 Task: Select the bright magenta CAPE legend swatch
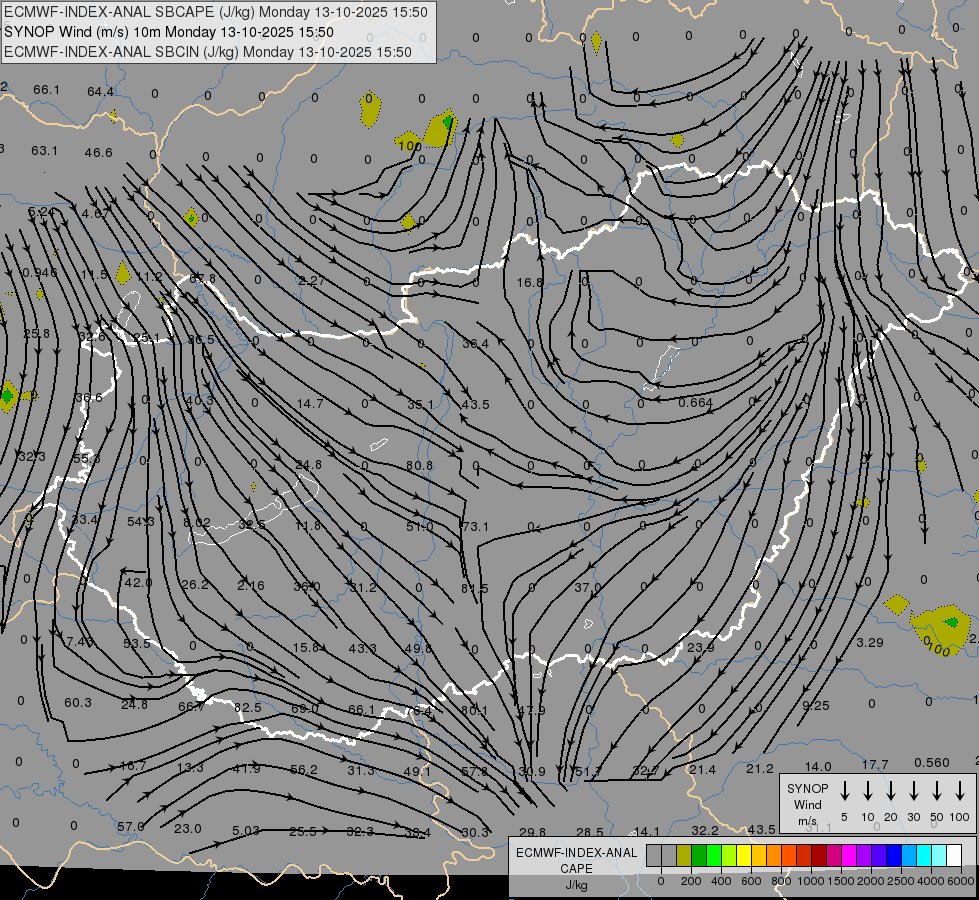(x=849, y=856)
